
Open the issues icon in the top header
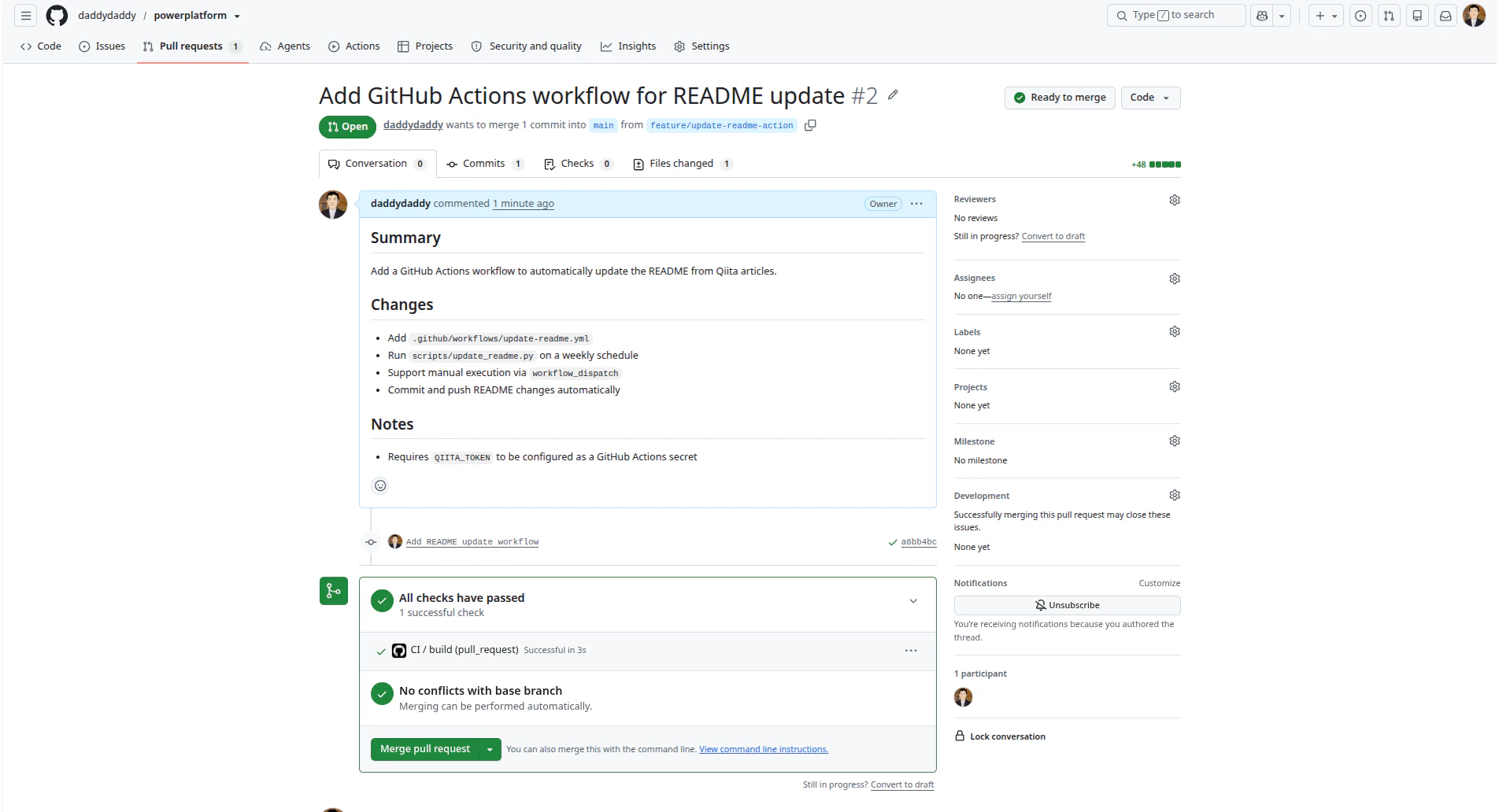1360,16
